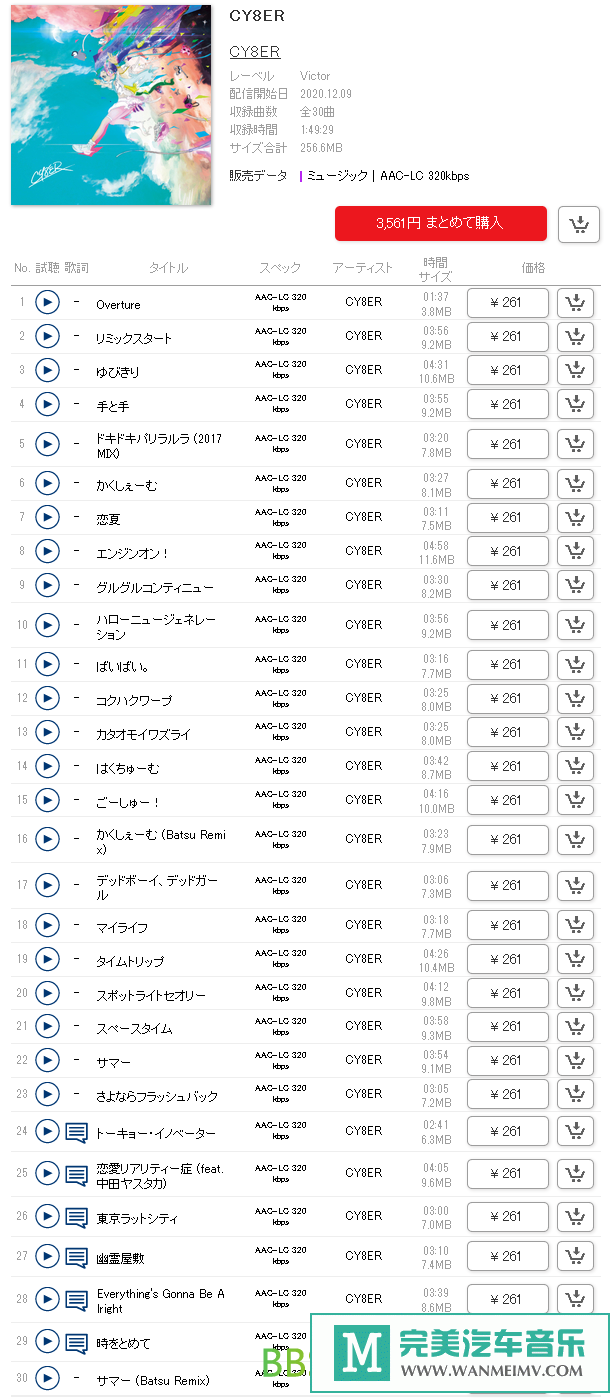Play the preview for ゆびきり track

pyautogui.click(x=47, y=370)
